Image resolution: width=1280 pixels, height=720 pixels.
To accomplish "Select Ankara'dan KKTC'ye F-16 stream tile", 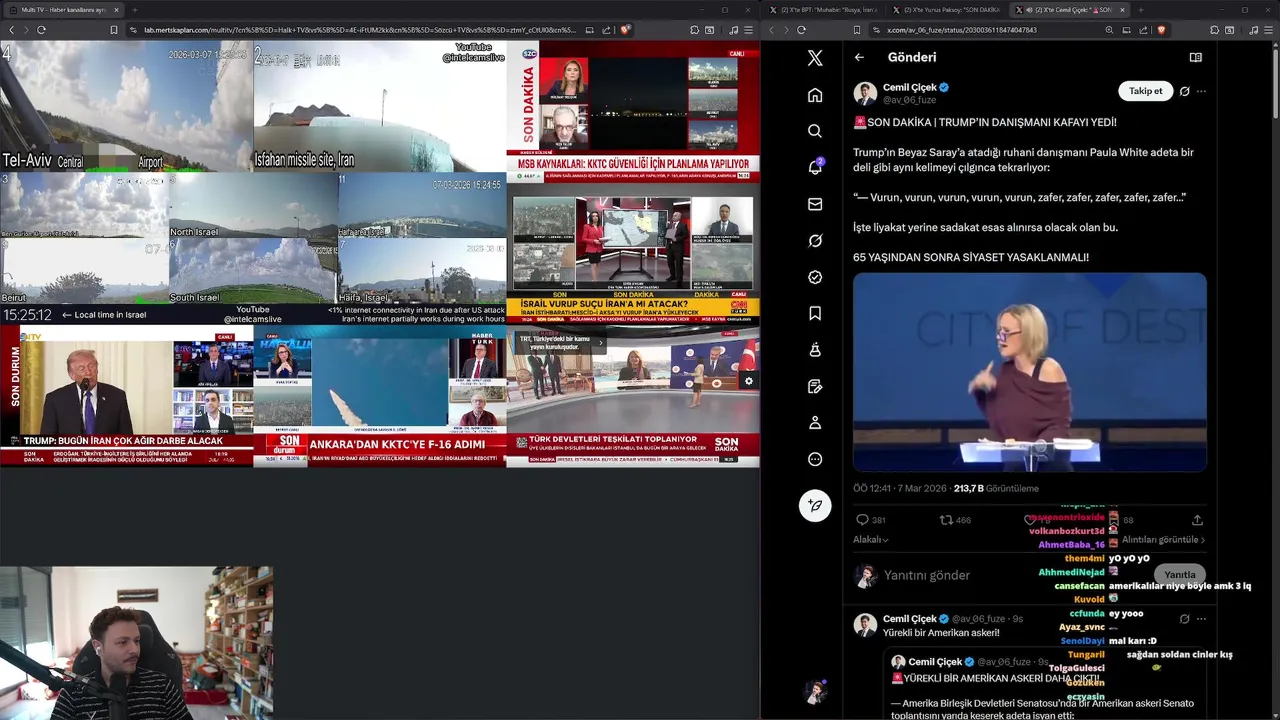I will click(380, 396).
